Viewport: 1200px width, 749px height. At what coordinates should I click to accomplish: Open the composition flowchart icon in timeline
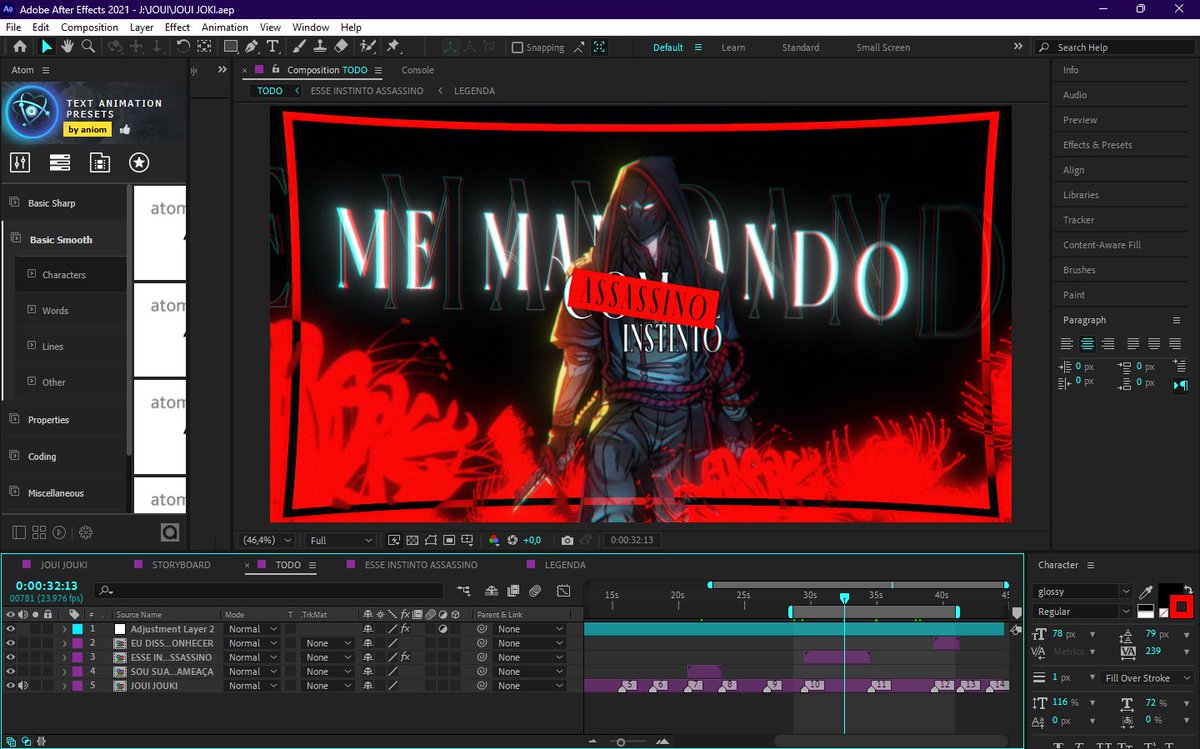coord(463,591)
